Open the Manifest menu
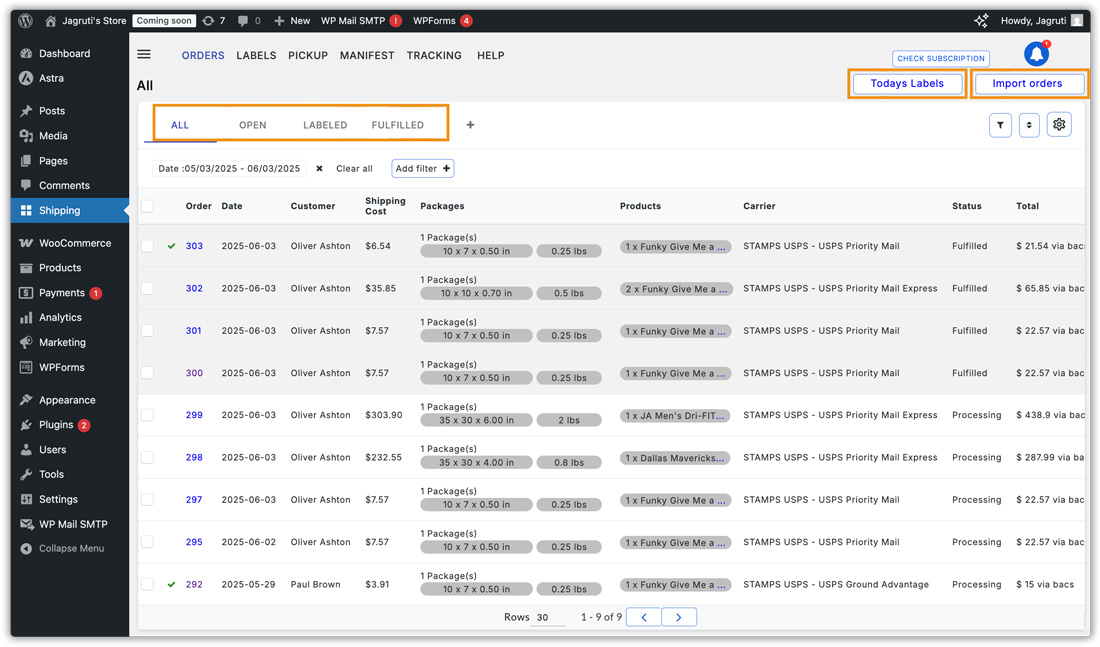 point(367,55)
